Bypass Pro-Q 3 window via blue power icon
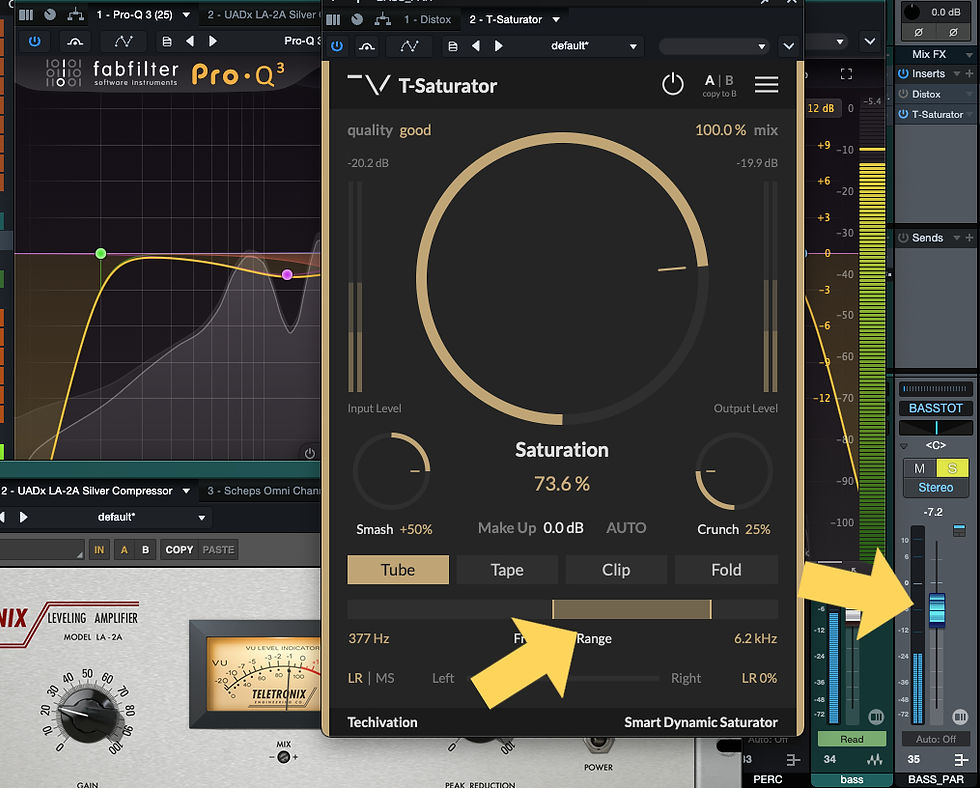 tap(34, 41)
